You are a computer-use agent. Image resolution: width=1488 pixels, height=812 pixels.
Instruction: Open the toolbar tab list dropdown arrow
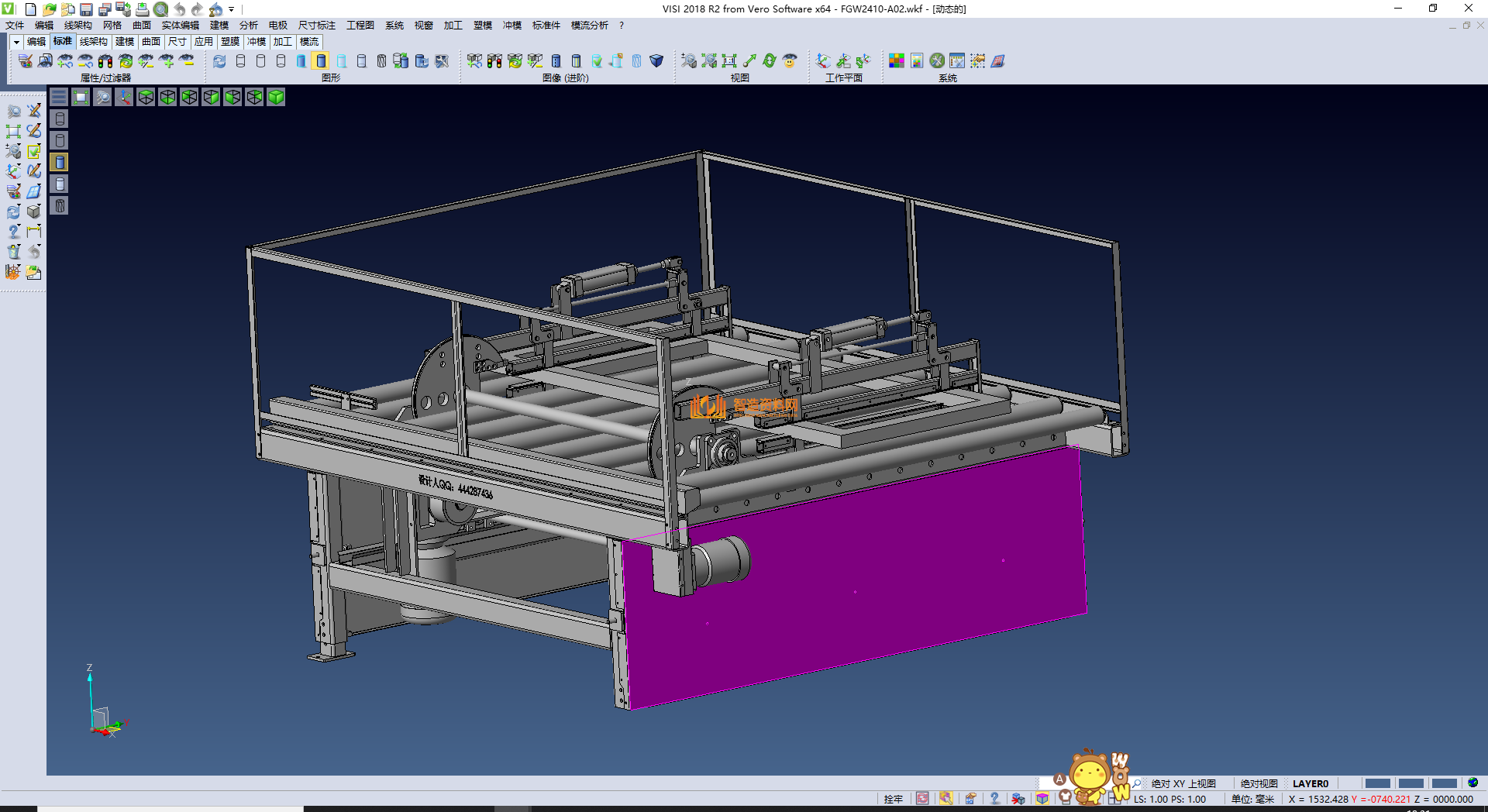tap(16, 42)
